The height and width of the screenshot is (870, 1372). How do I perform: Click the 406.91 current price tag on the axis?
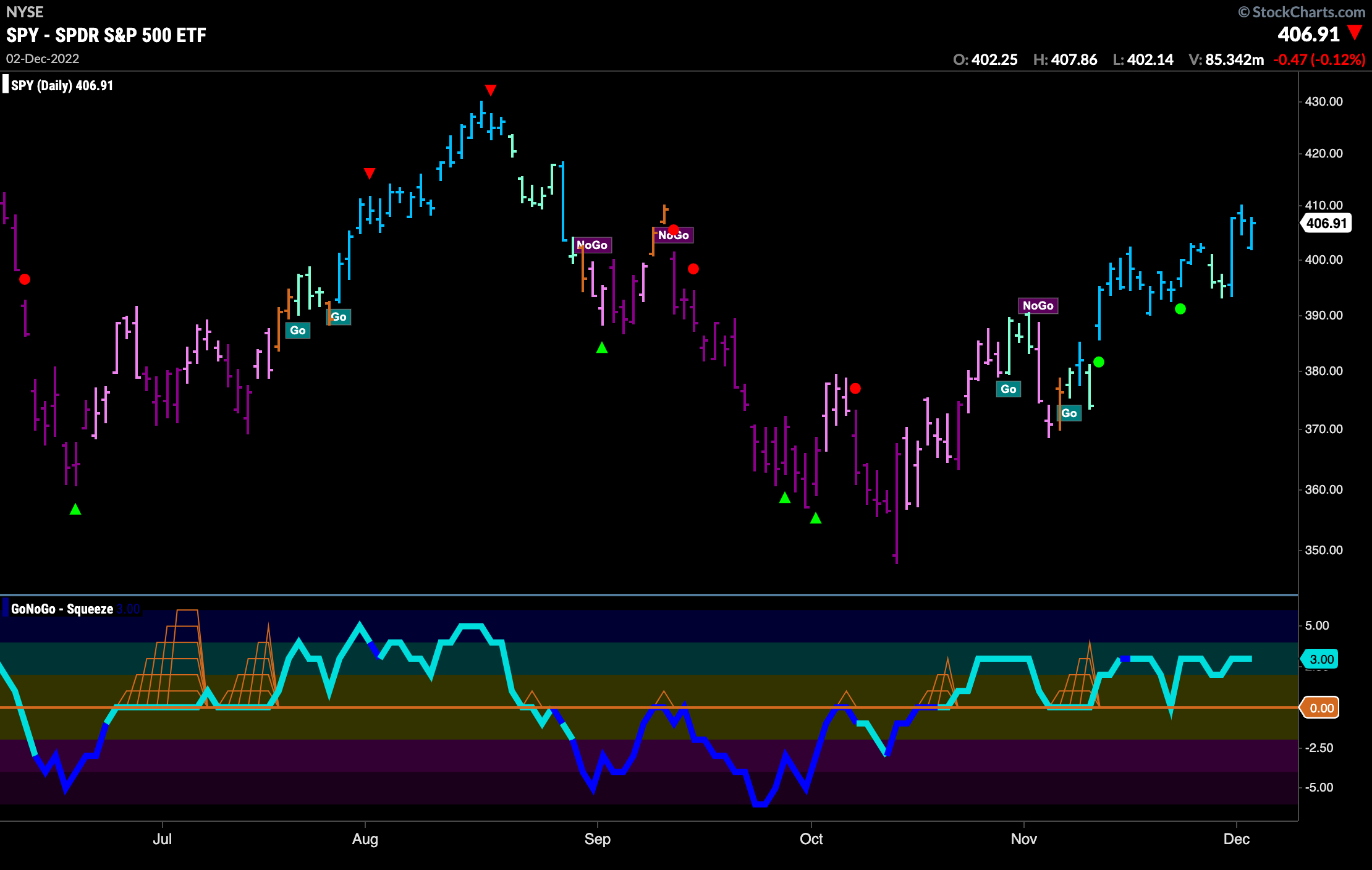tap(1326, 223)
